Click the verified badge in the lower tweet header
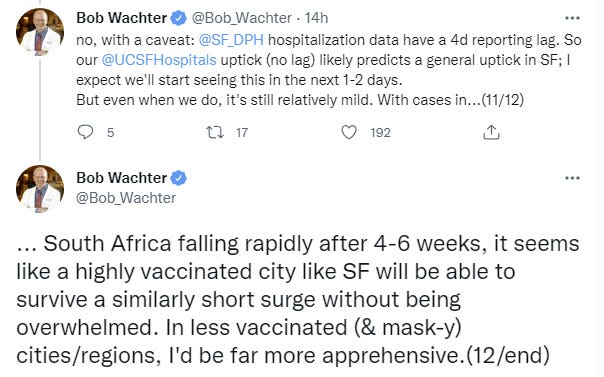Viewport: 604px width, 377px height. click(178, 178)
